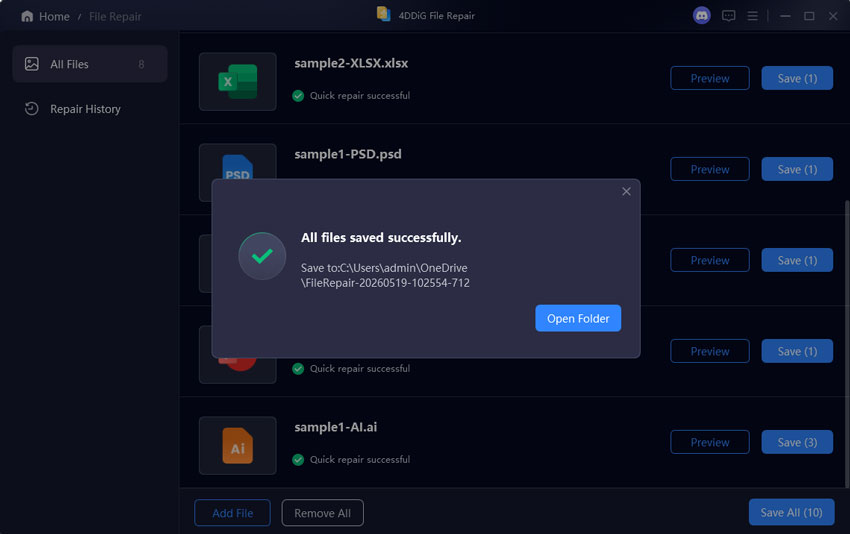
Task: Save the sample1-PSD.psd file
Action: pos(797,169)
